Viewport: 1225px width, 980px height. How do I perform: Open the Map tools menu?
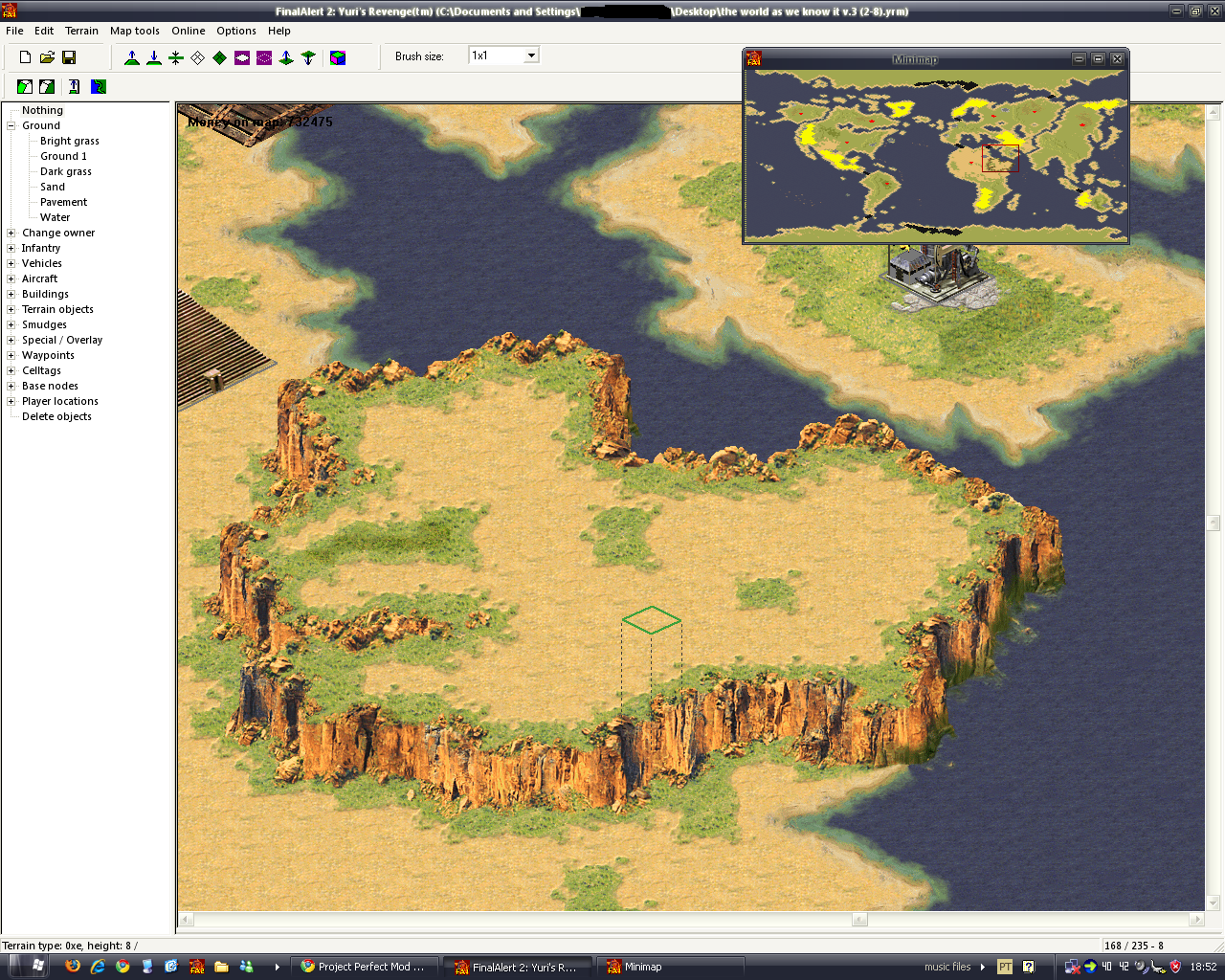(x=135, y=31)
